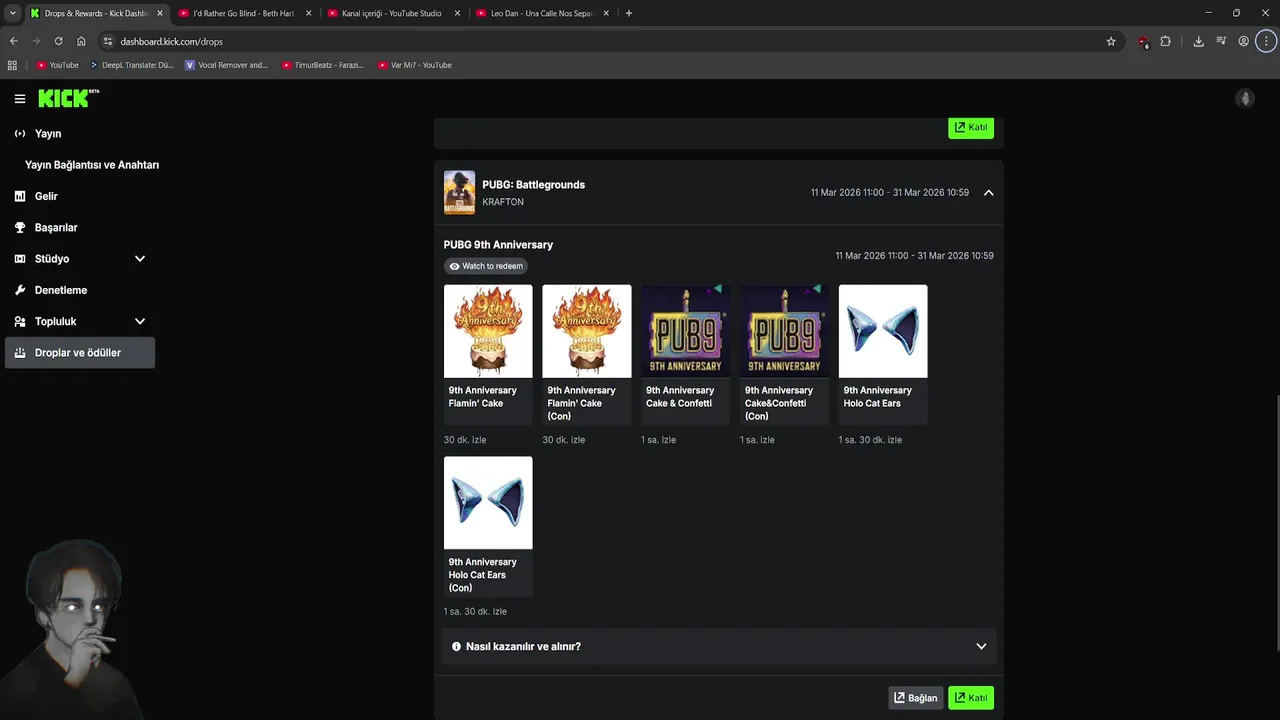Open 9th Anniversary Cake & Confetti thumbnail
Viewport: 1280px width, 720px height.
point(686,331)
